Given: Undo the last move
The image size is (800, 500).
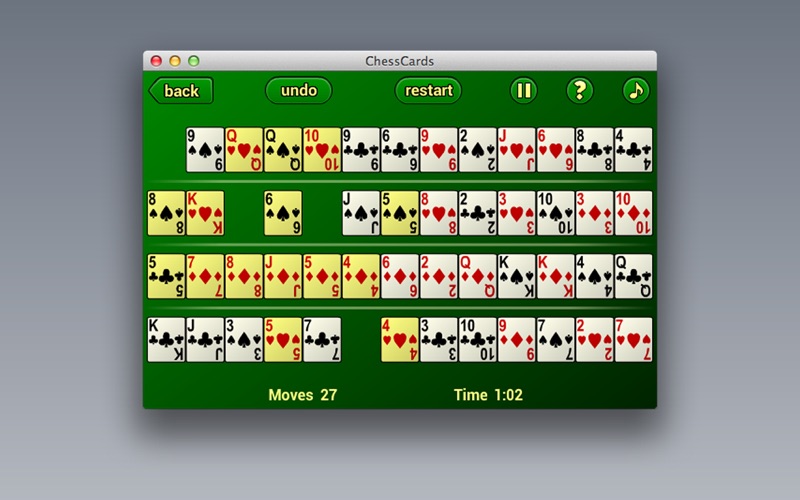Looking at the screenshot, I should [298, 91].
